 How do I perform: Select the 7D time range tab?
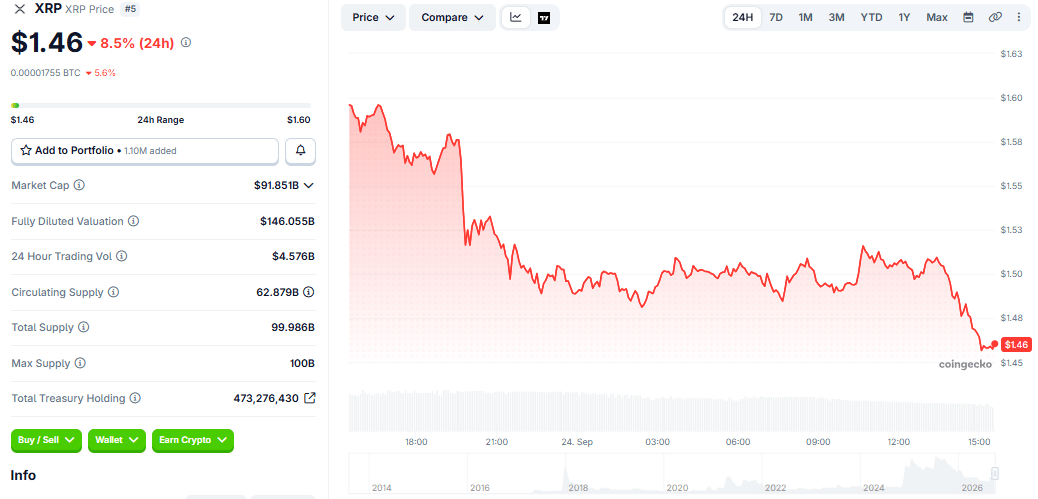776,17
